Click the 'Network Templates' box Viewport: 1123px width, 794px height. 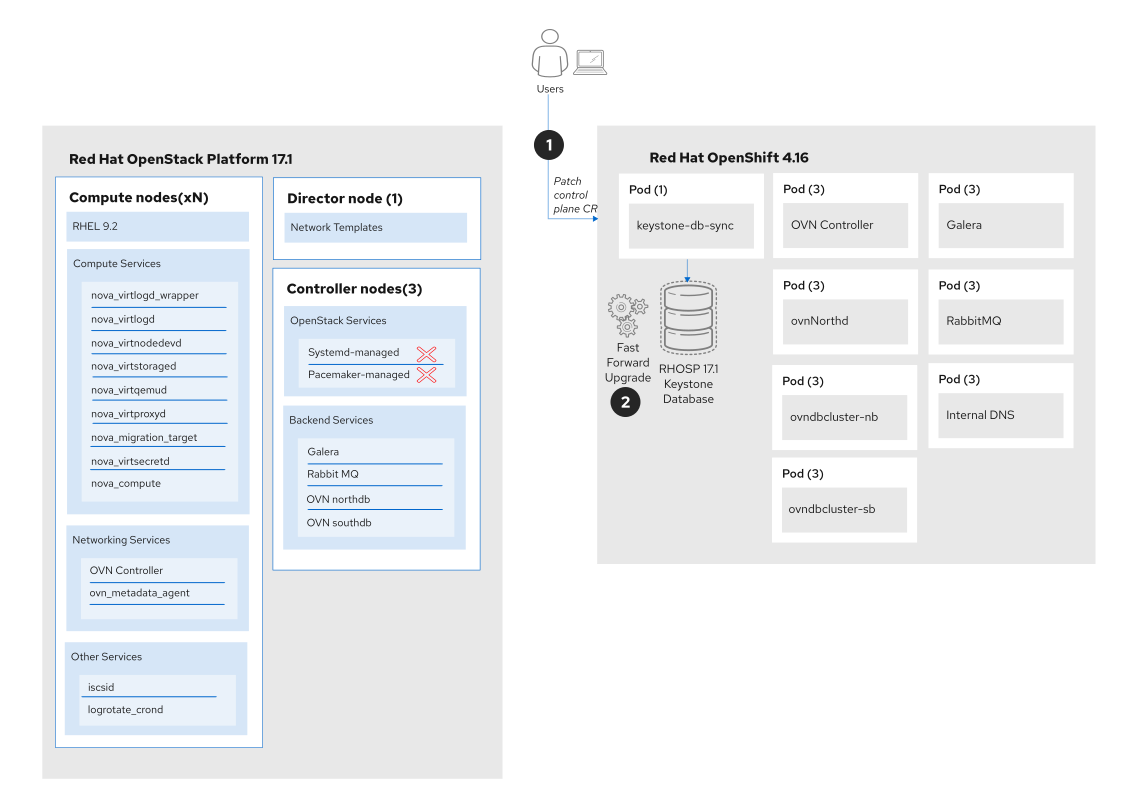click(x=375, y=228)
